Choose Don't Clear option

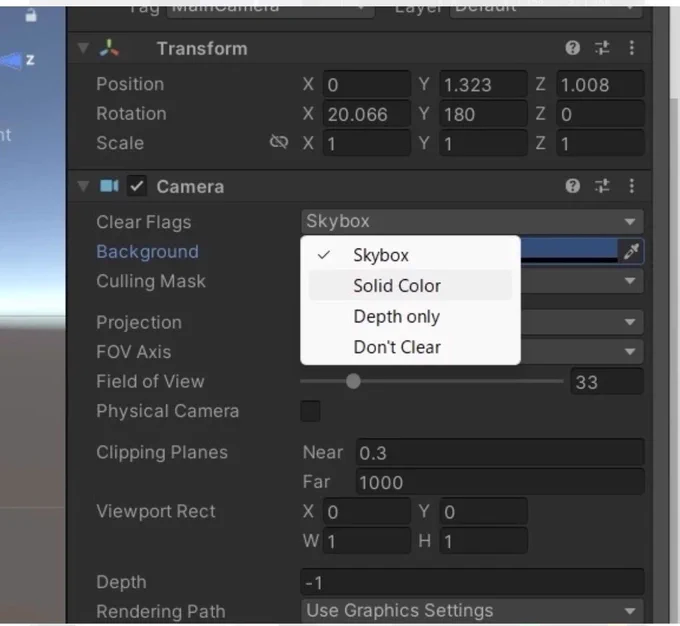click(410, 347)
